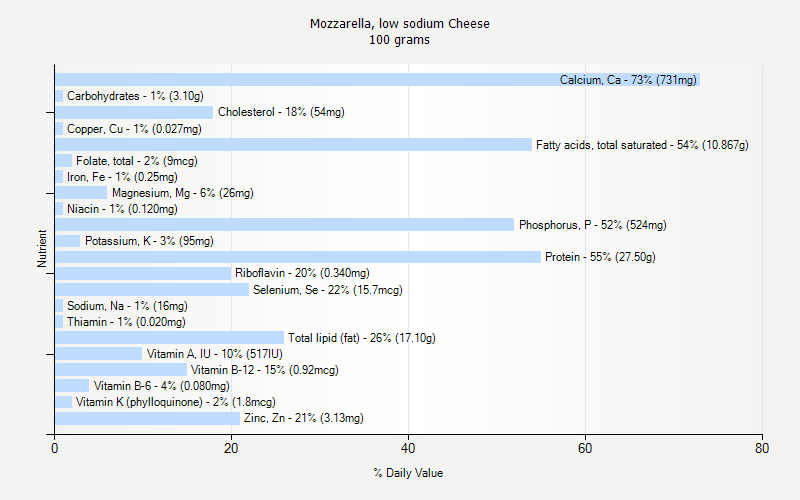The image size is (800, 500).
Task: Click the 40 tick on x-axis
Action: pos(408,450)
